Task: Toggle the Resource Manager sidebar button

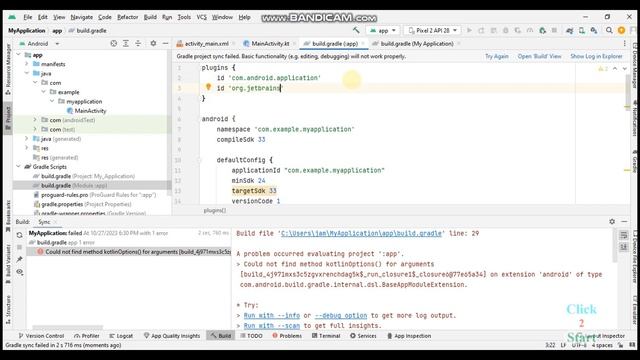Action: (8, 69)
